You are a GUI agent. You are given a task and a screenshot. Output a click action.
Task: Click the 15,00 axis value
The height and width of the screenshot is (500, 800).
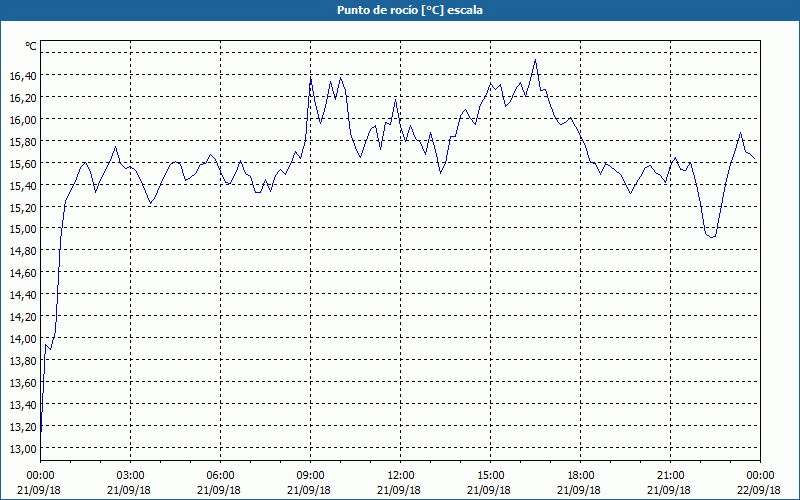[23, 229]
